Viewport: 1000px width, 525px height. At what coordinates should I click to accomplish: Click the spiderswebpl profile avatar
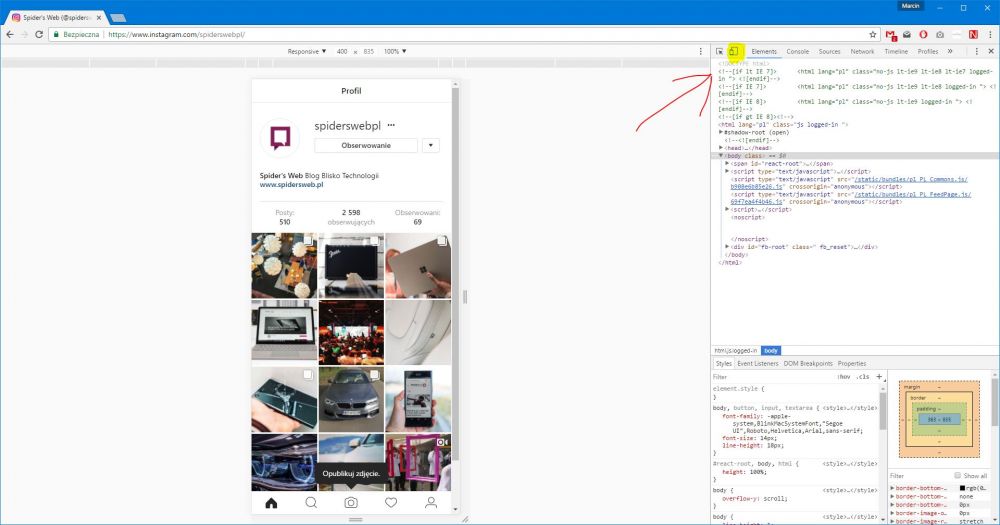click(x=280, y=137)
